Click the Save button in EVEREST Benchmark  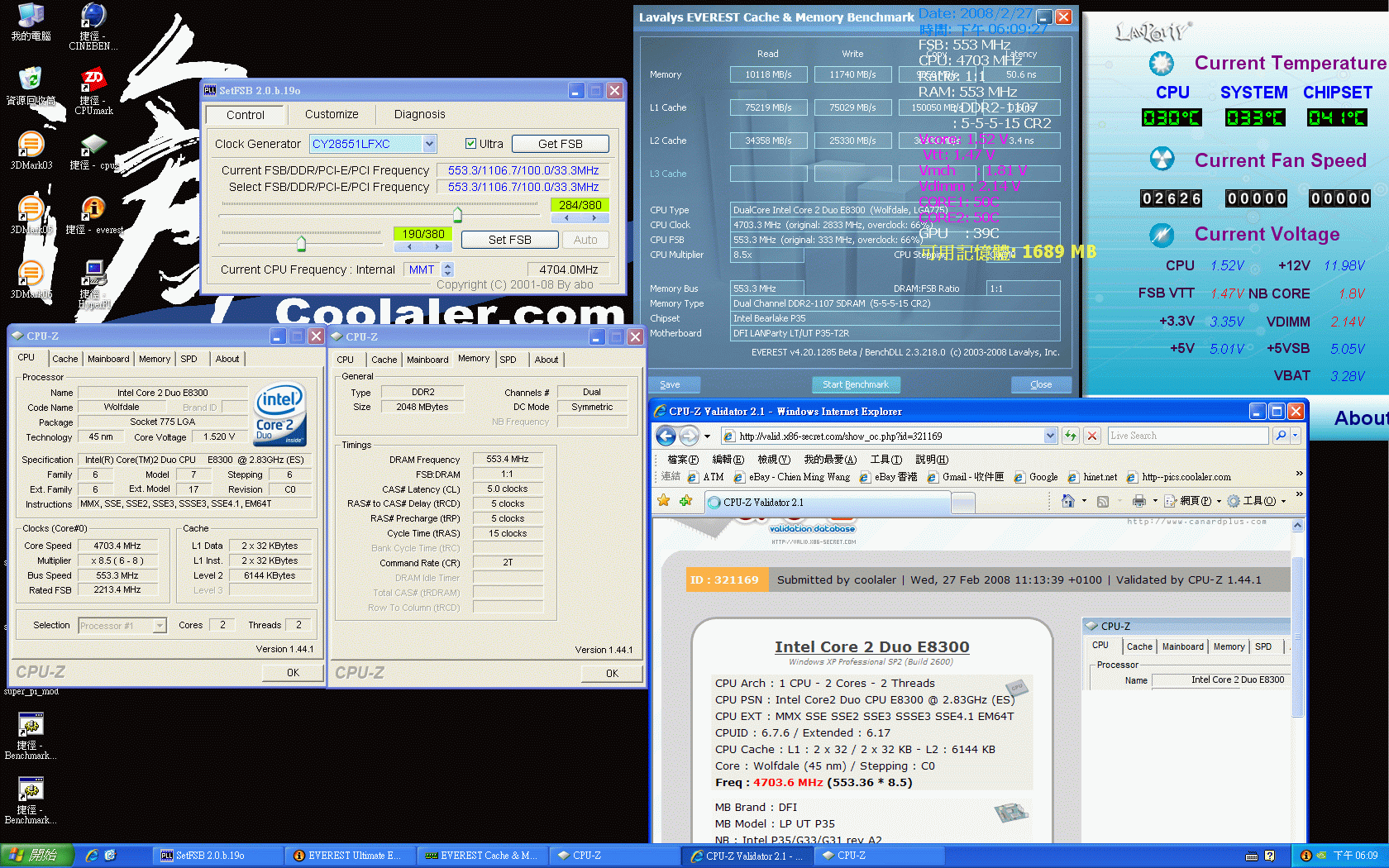tap(671, 384)
